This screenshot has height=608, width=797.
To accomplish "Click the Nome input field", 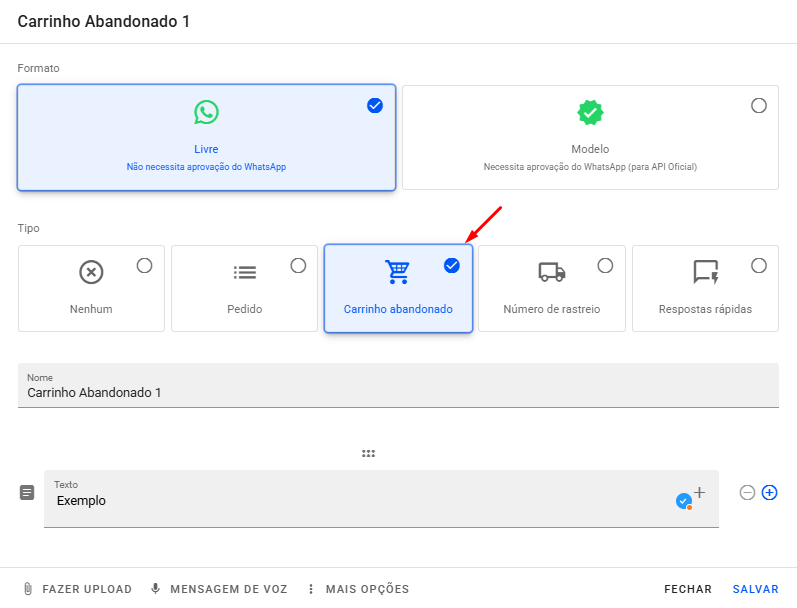I will (x=398, y=393).
